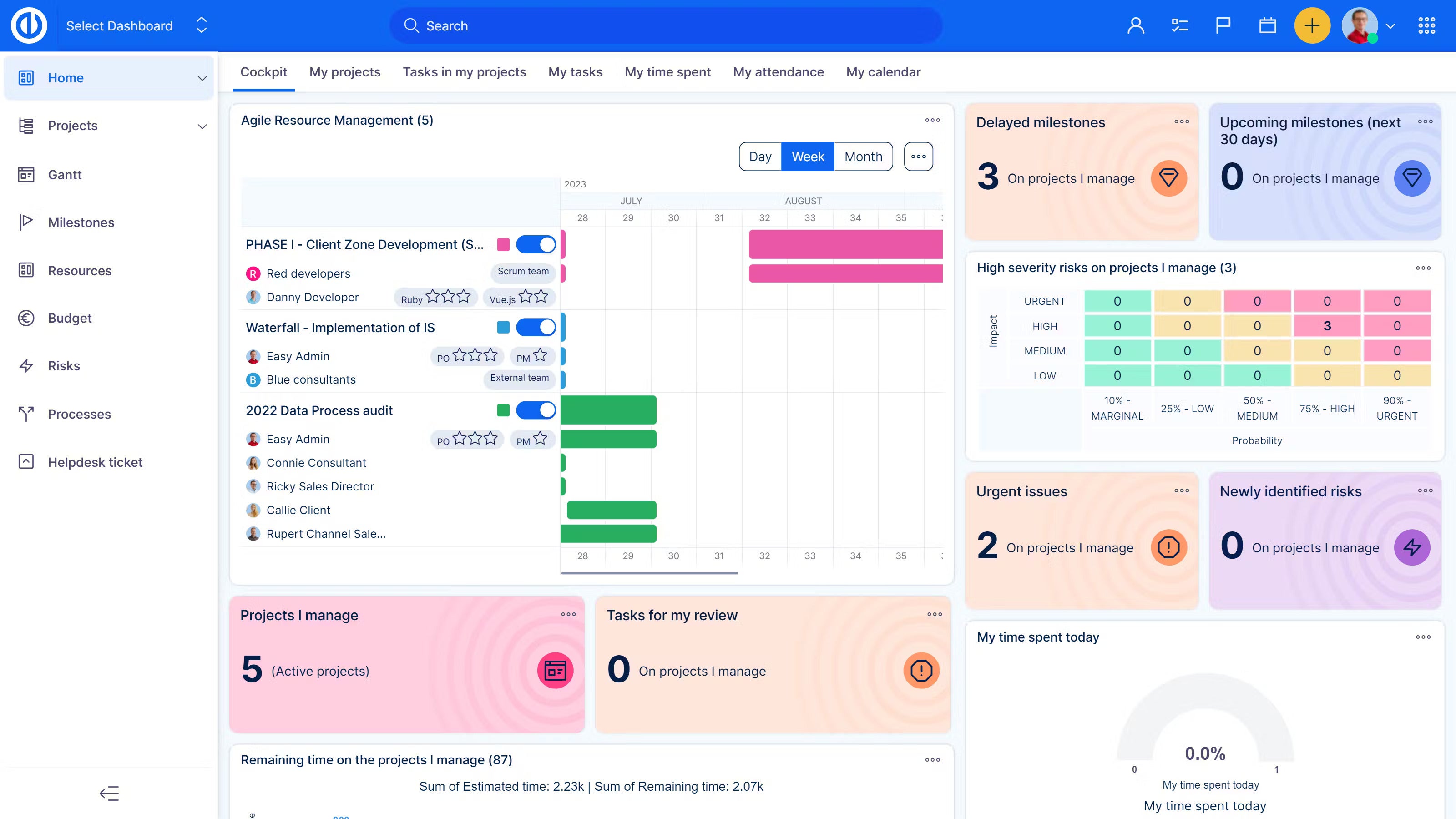
Task: Switch the Gantt to Month view
Action: (863, 157)
